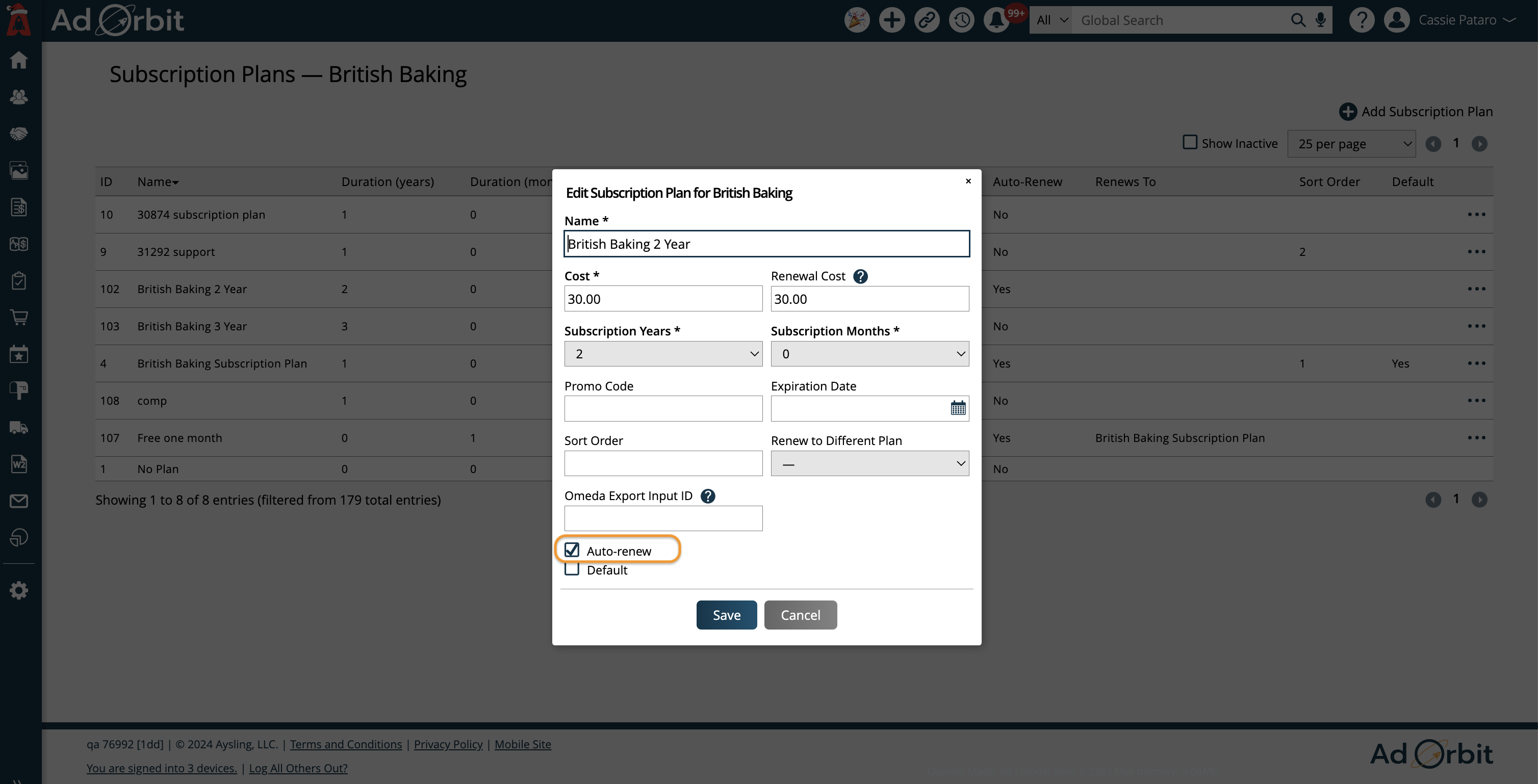
Task: Uncheck the Auto-renew checkbox
Action: click(x=571, y=550)
